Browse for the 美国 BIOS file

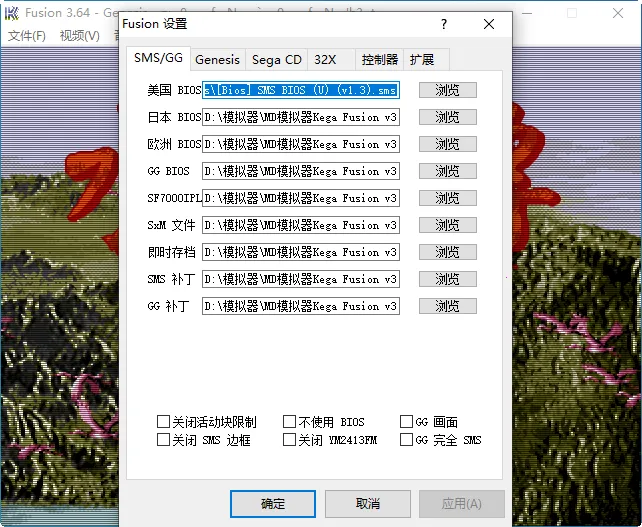(x=447, y=90)
